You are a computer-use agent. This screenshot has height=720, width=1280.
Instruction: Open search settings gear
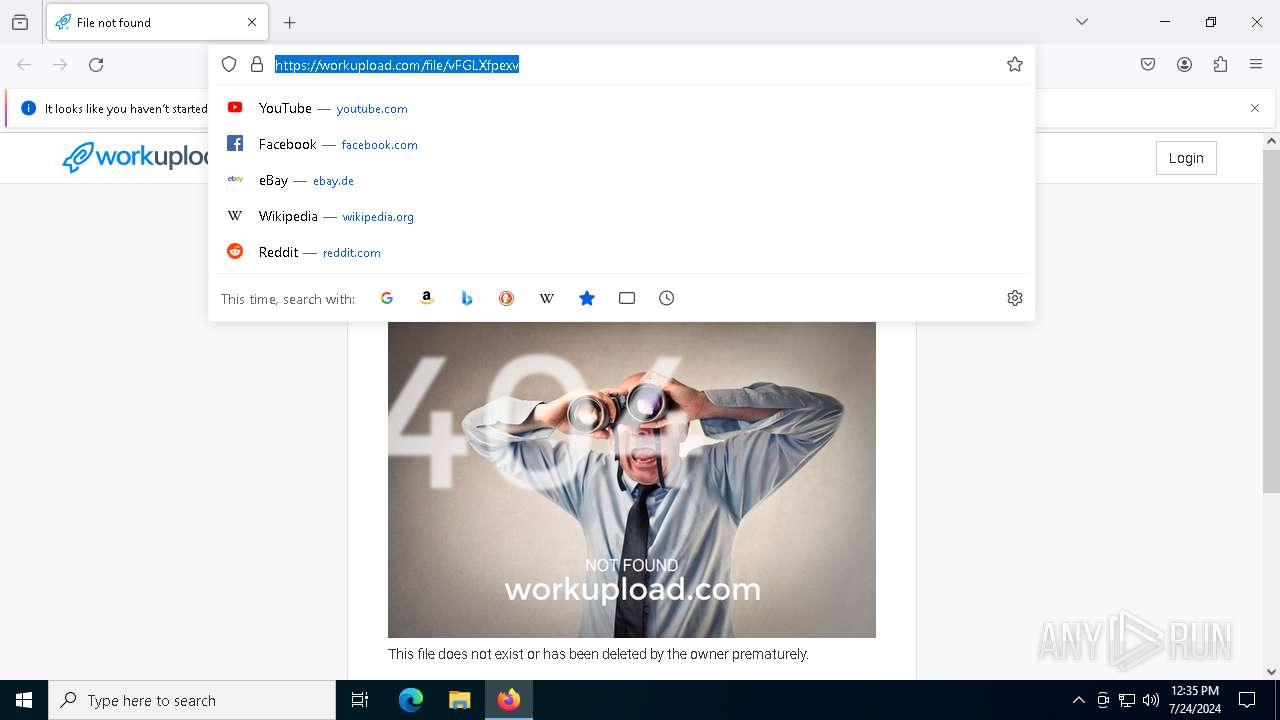pos(1015,298)
